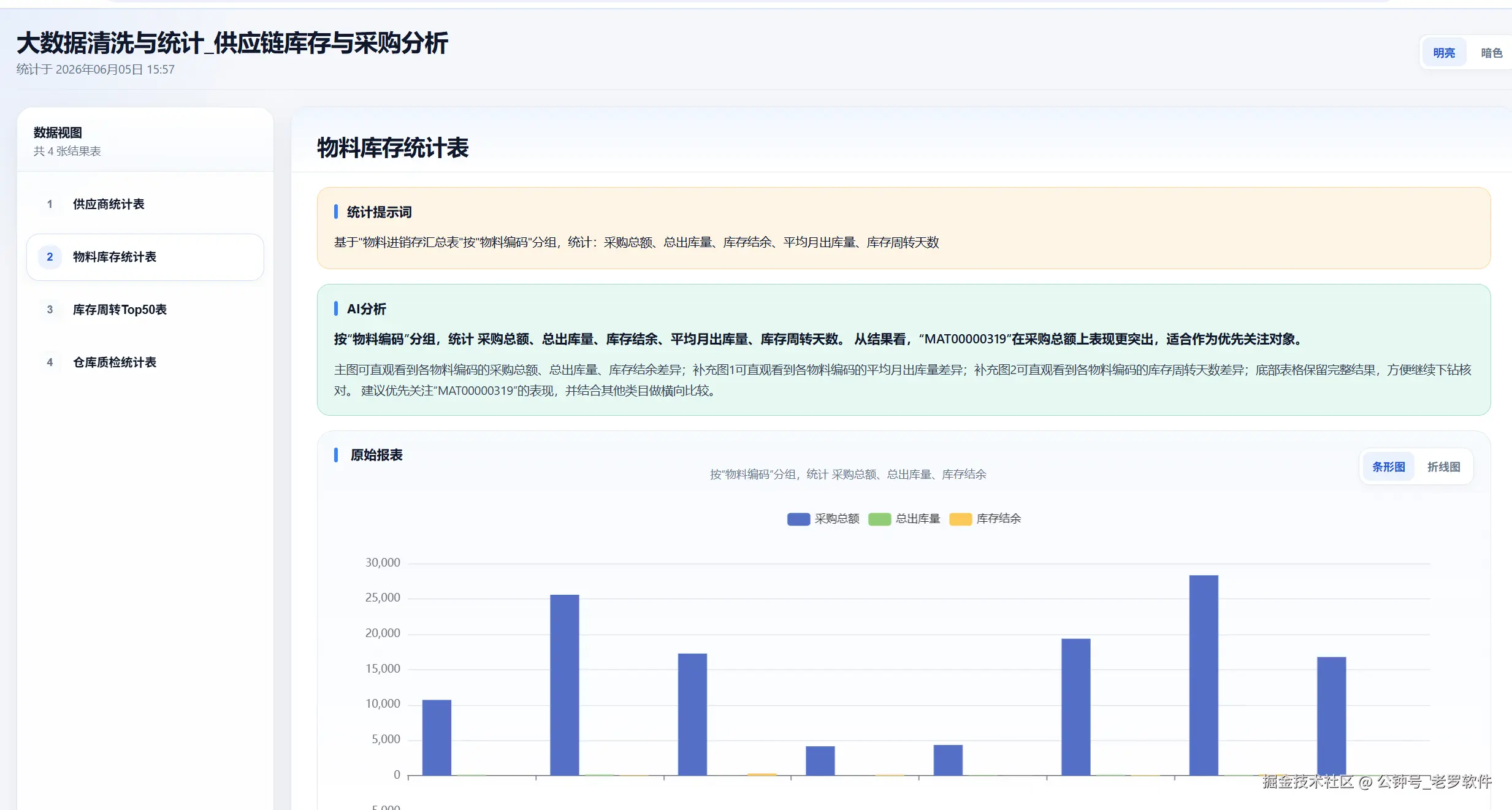Viewport: 1512px width, 810px height.
Task: Click the 物料库存统计表 main panel heading
Action: tap(392, 148)
